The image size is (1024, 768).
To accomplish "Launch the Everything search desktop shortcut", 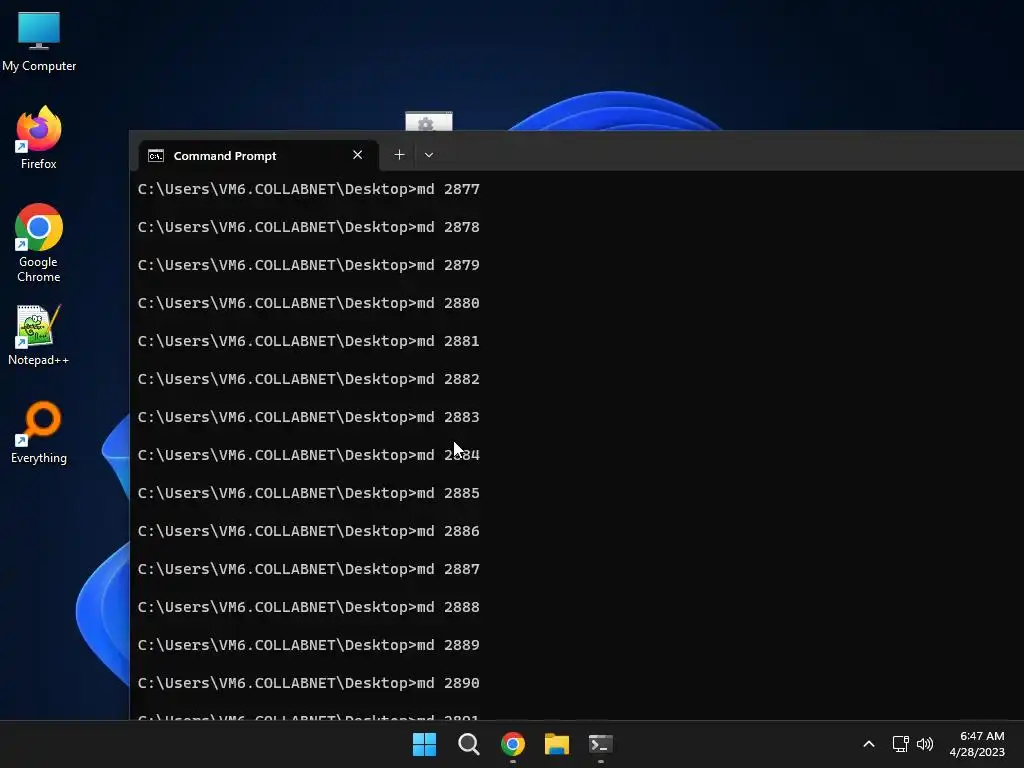I will [x=39, y=432].
